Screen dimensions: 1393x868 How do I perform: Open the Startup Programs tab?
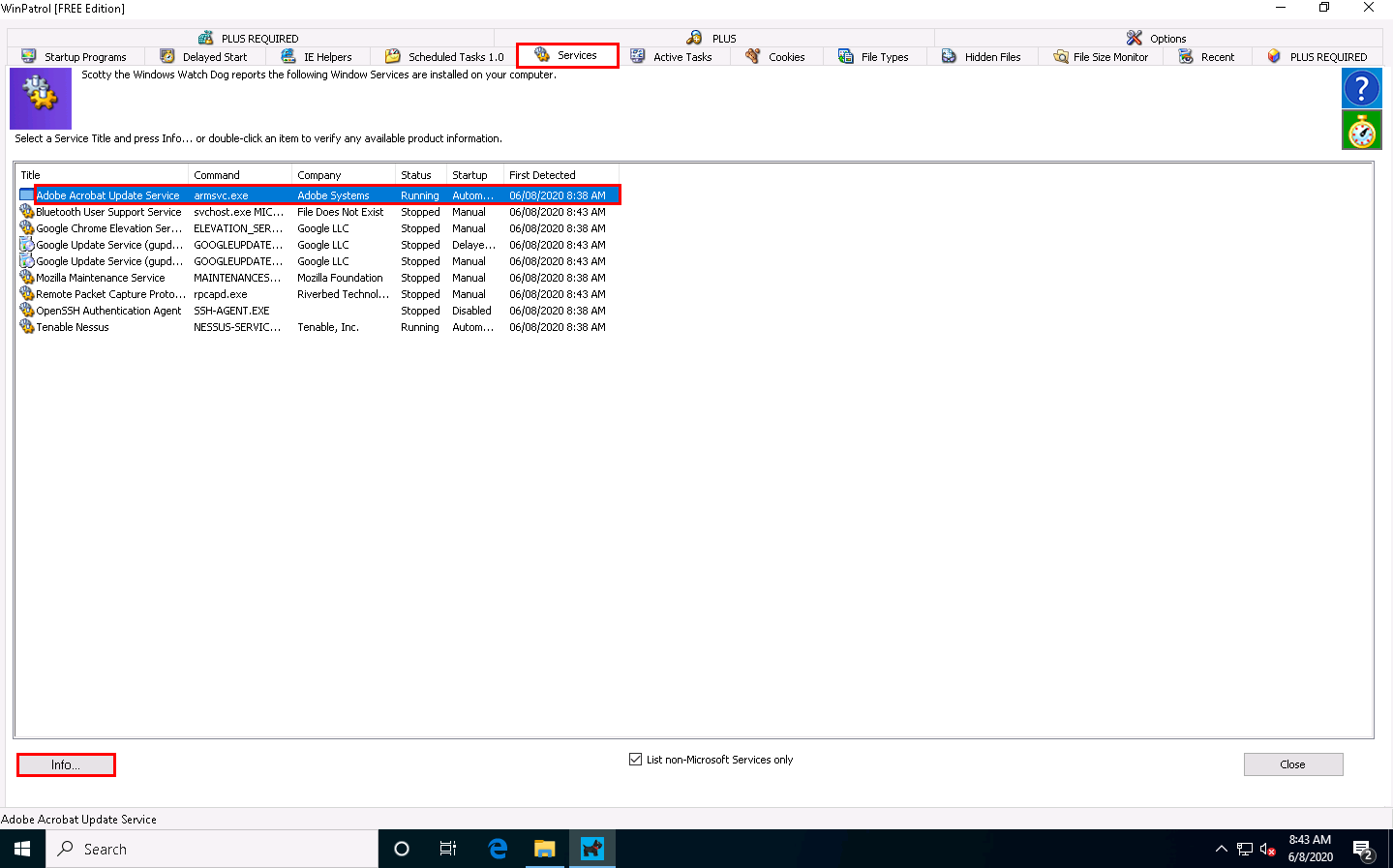(75, 57)
